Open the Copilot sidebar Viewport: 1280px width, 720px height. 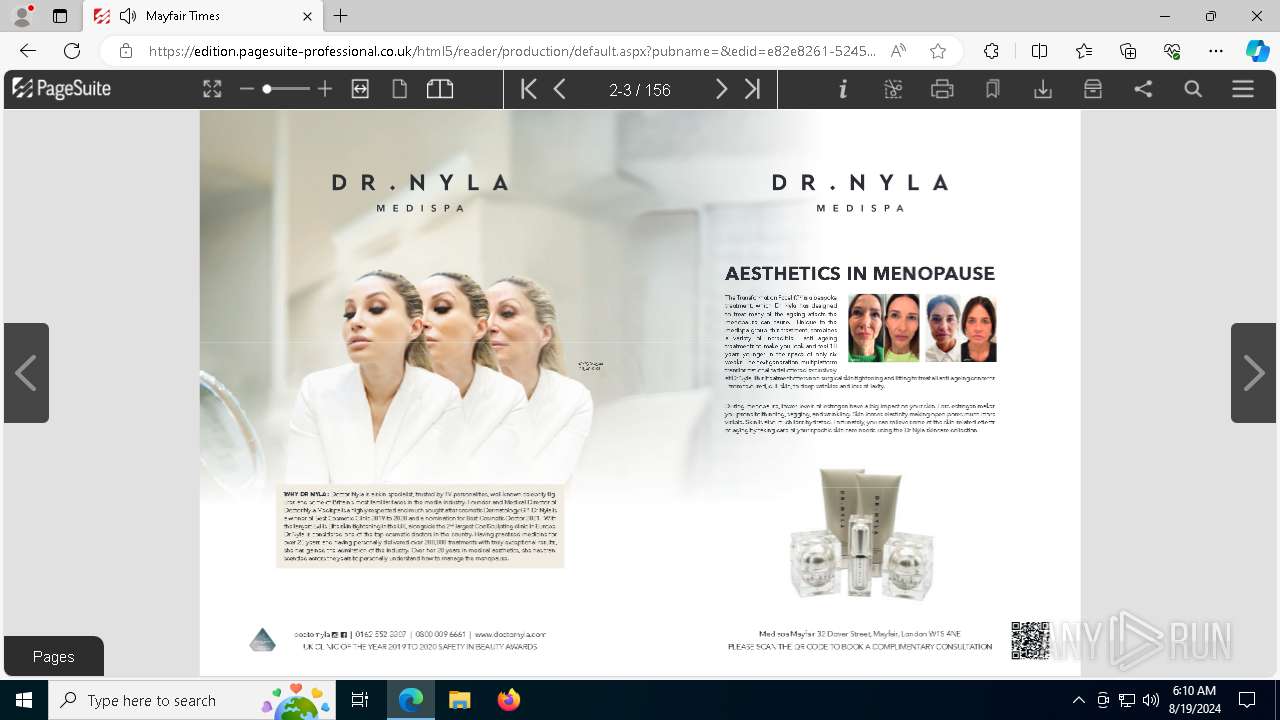click(x=1257, y=51)
